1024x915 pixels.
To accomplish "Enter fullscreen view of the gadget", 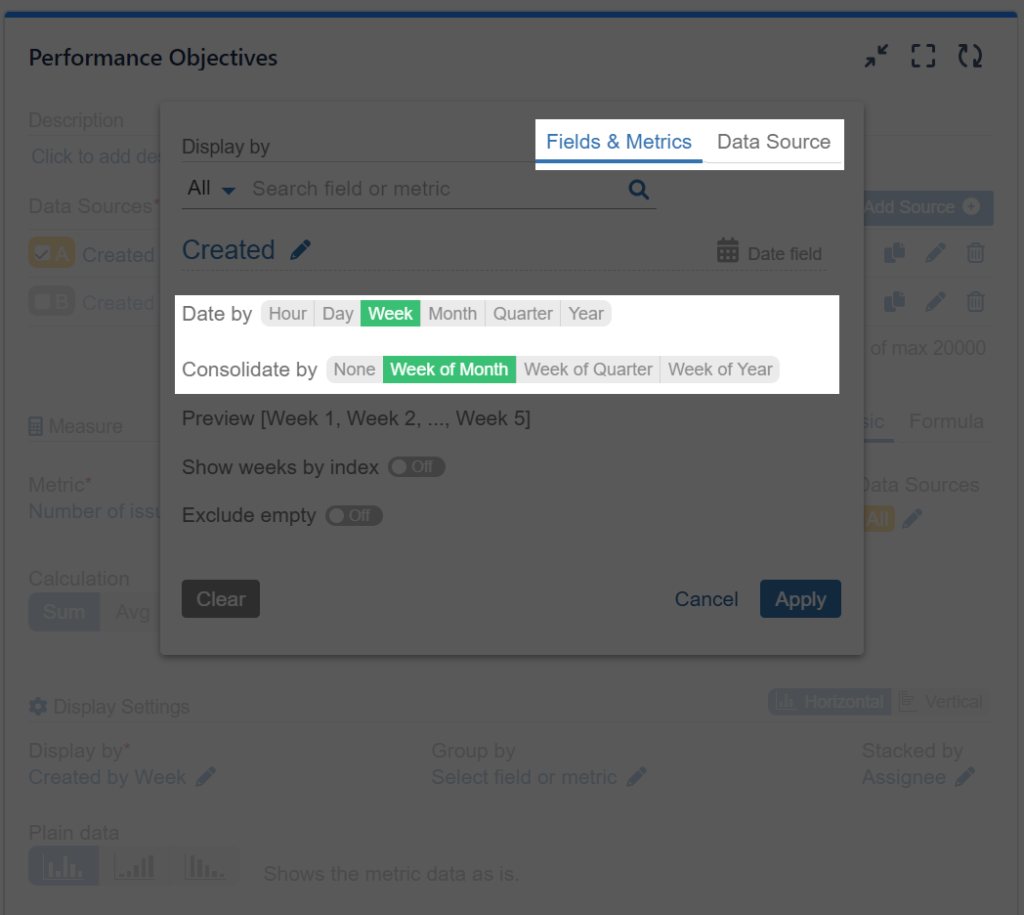I will [x=922, y=56].
